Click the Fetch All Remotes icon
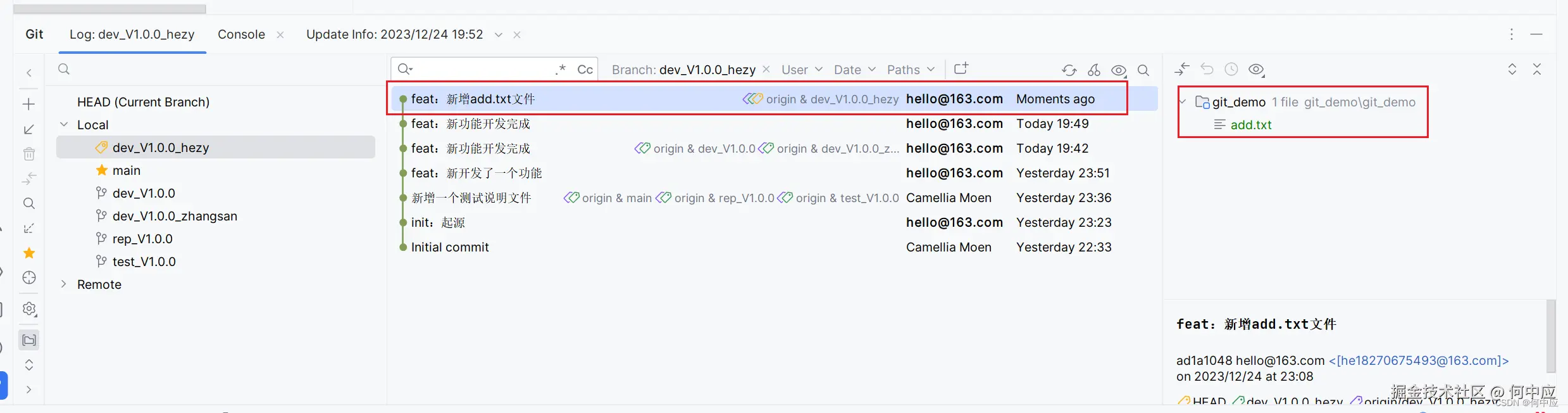Viewport: 1568px width, 413px height. coord(29,228)
